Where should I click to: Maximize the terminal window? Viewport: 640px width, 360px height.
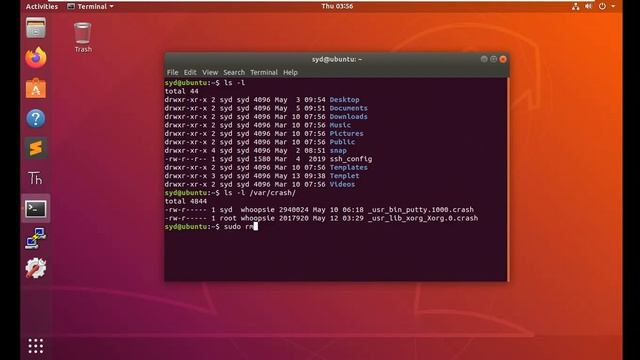coord(493,59)
